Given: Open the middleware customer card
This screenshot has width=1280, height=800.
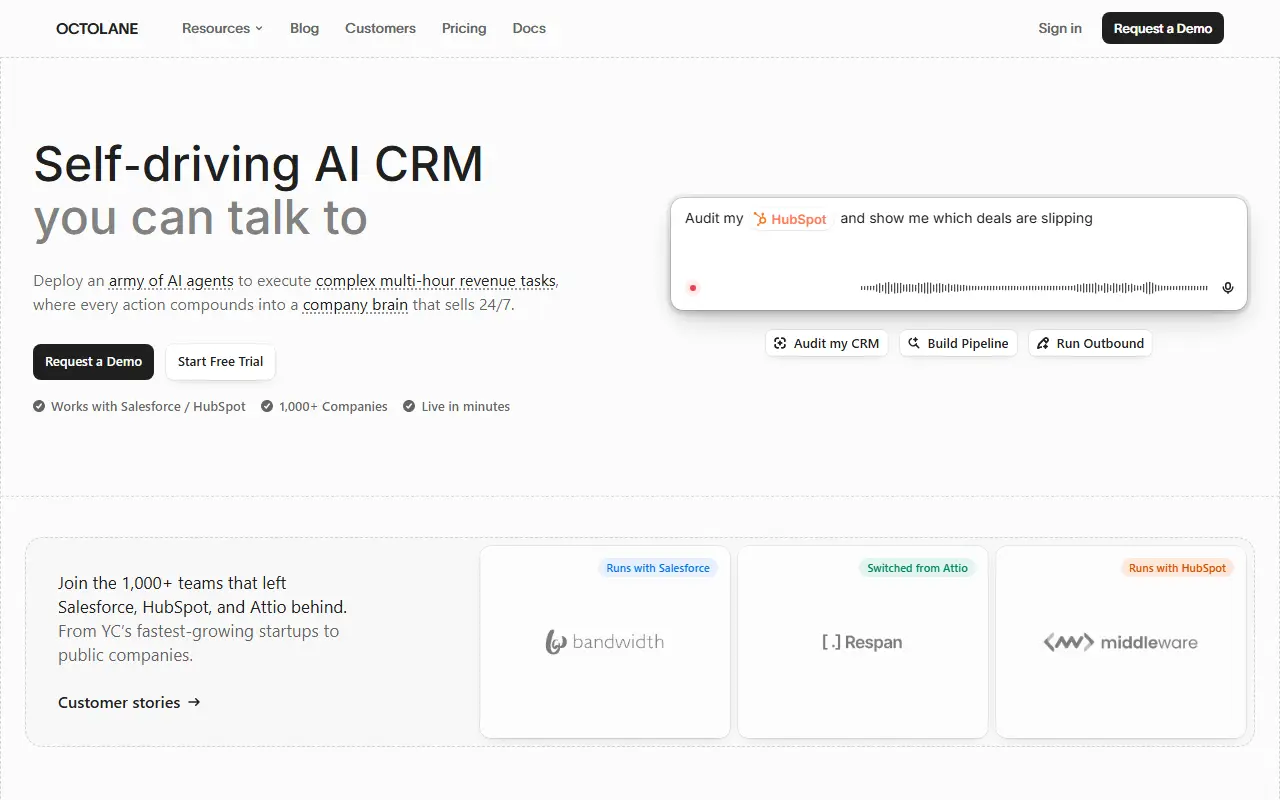Looking at the screenshot, I should point(1121,642).
